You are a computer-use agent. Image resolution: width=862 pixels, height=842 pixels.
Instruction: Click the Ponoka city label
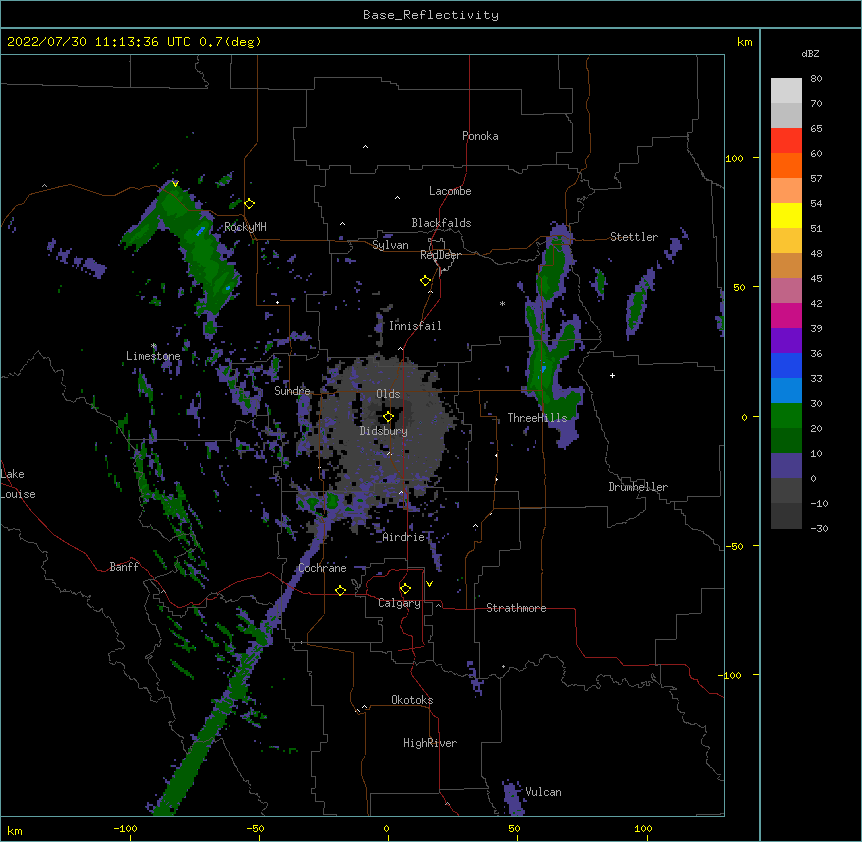[480, 136]
